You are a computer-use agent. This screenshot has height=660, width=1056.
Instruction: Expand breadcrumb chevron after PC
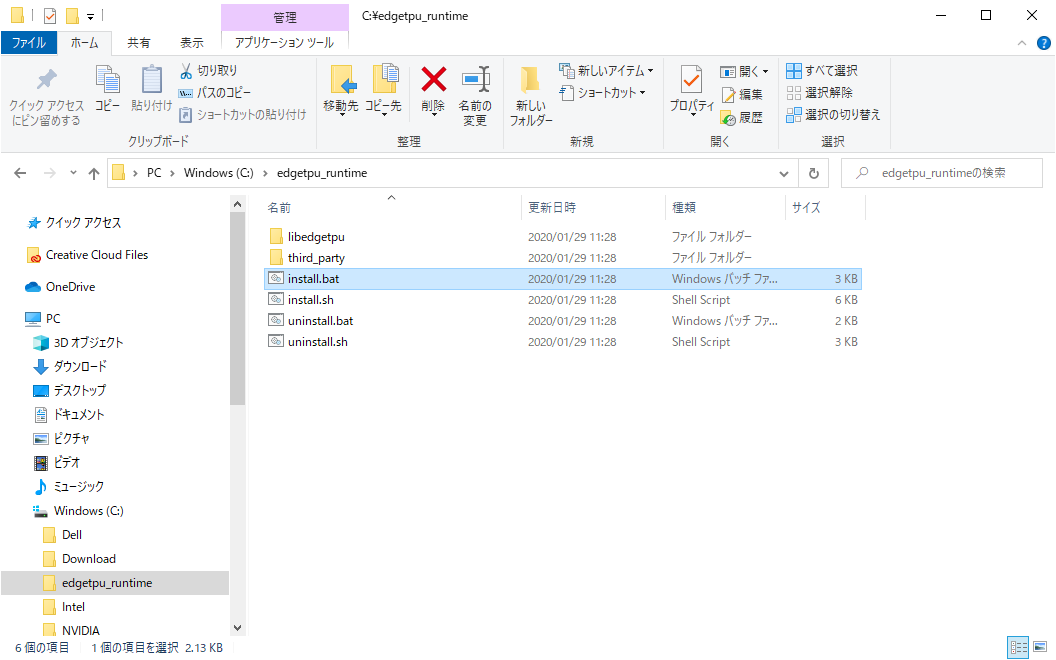click(172, 174)
